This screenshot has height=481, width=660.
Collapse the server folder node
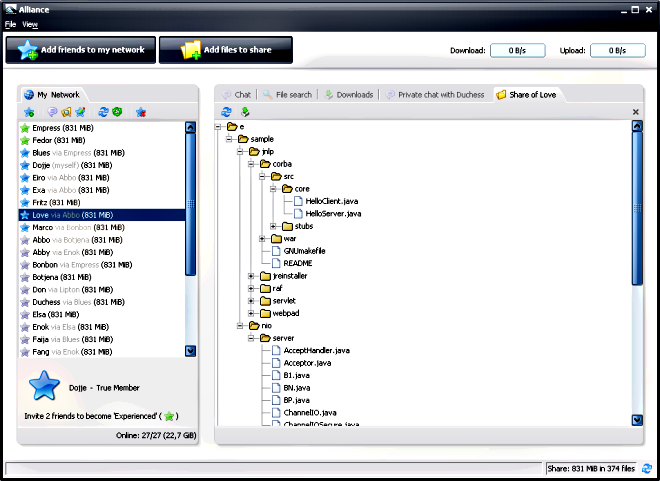[251, 338]
